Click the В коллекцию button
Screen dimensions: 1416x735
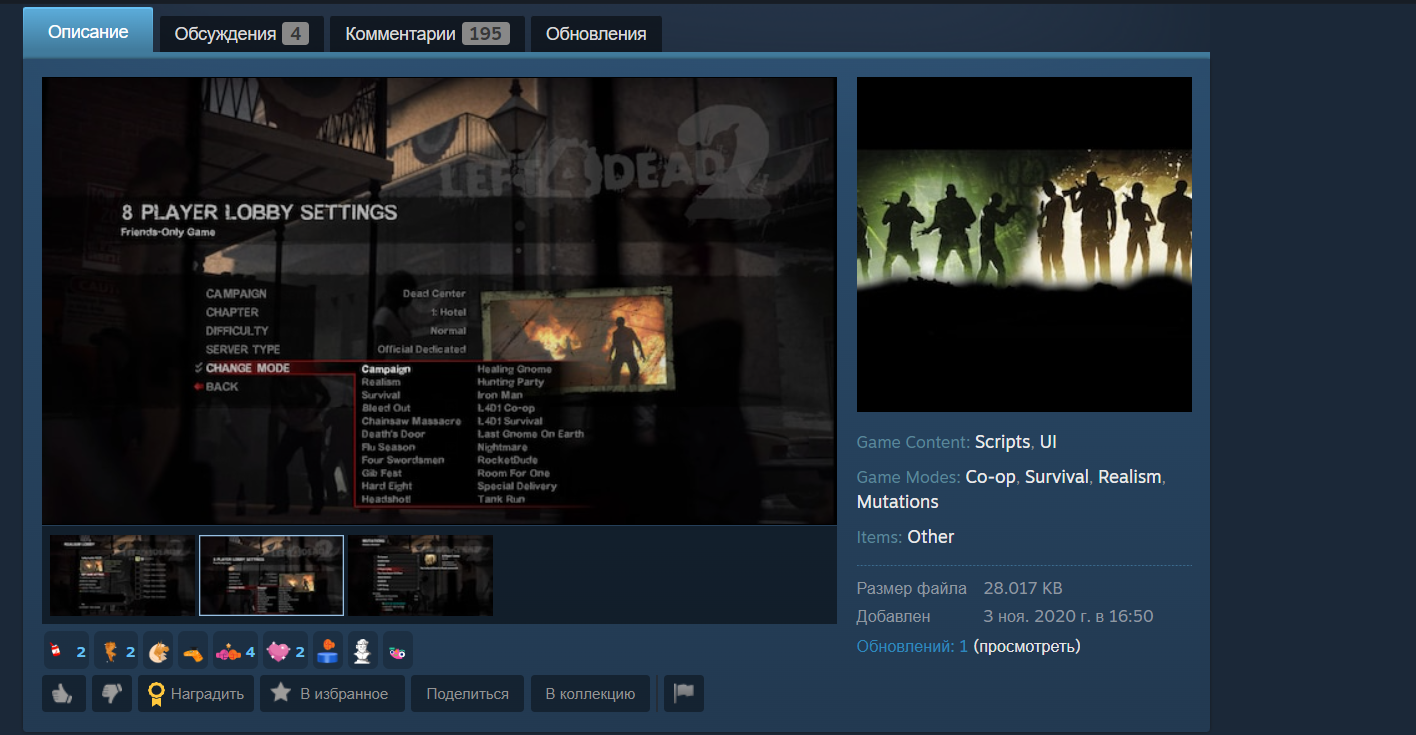pyautogui.click(x=590, y=693)
